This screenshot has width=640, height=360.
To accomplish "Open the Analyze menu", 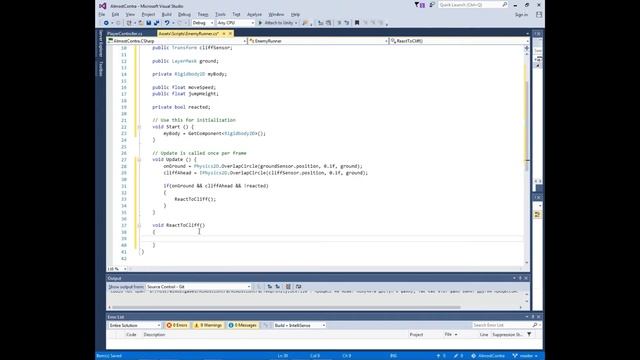I will [x=254, y=14].
